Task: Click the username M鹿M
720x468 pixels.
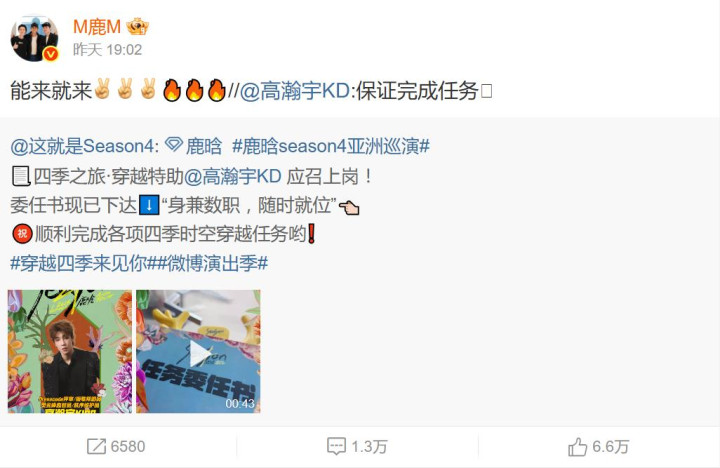Action: pos(97,27)
